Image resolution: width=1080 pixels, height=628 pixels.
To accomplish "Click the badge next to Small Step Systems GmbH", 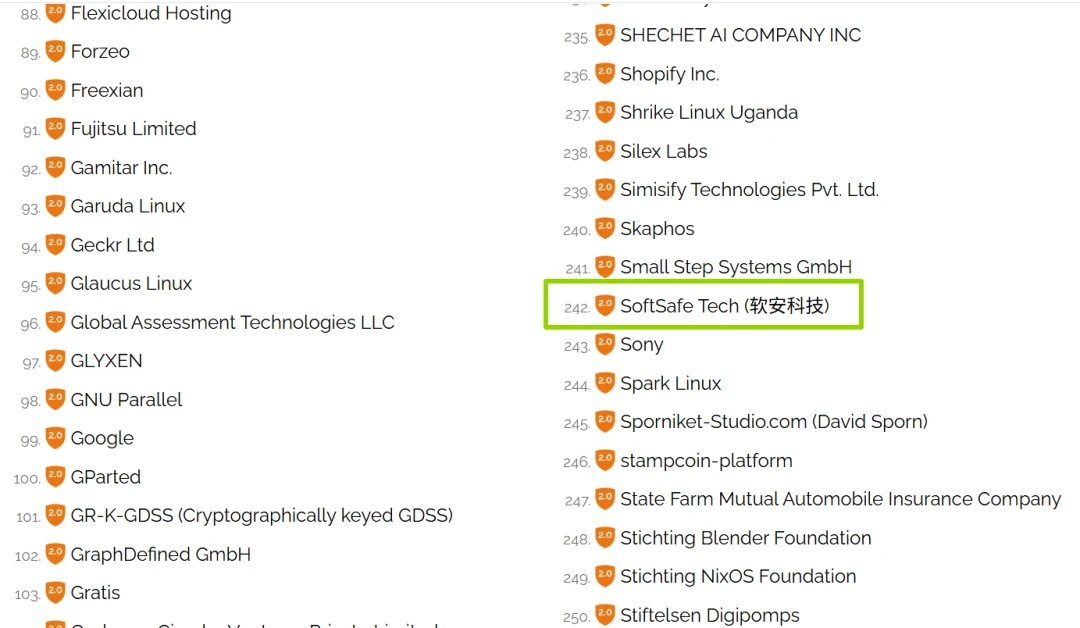I will pos(605,266).
